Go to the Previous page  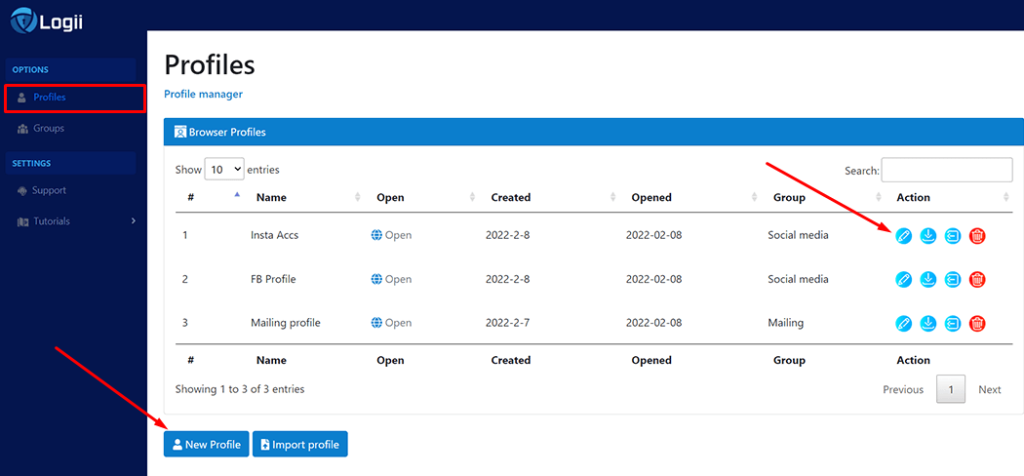click(x=903, y=390)
